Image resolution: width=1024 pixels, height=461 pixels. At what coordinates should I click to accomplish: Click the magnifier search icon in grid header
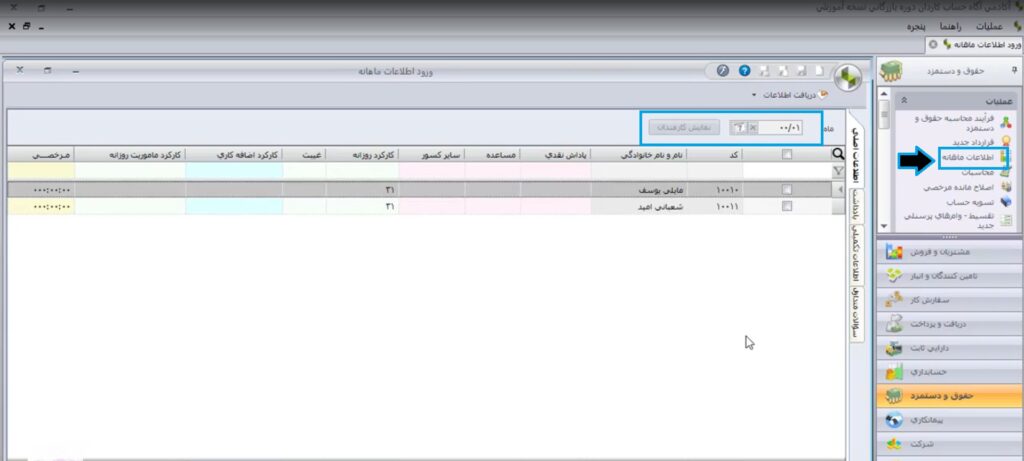(837, 154)
